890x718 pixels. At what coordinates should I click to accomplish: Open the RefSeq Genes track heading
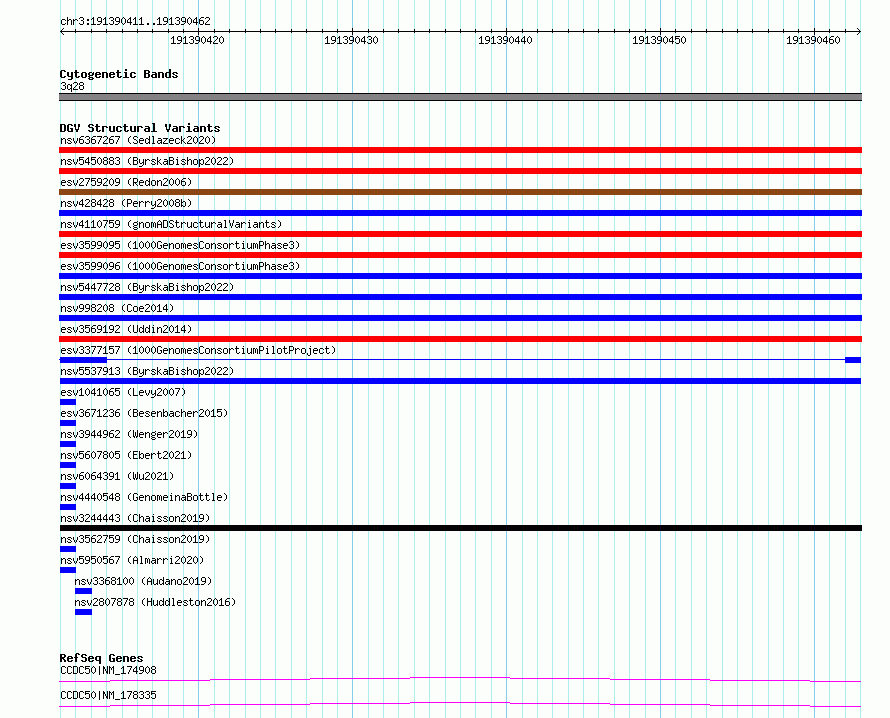pyautogui.click(x=101, y=658)
